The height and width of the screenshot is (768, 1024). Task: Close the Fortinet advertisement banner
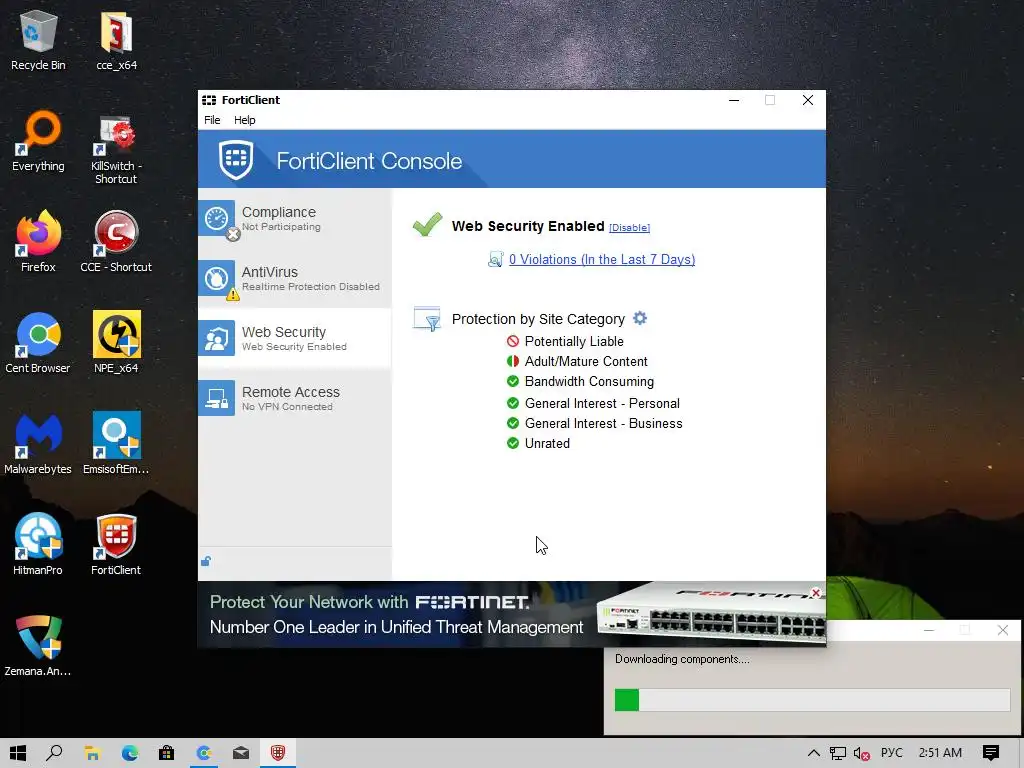[816, 592]
